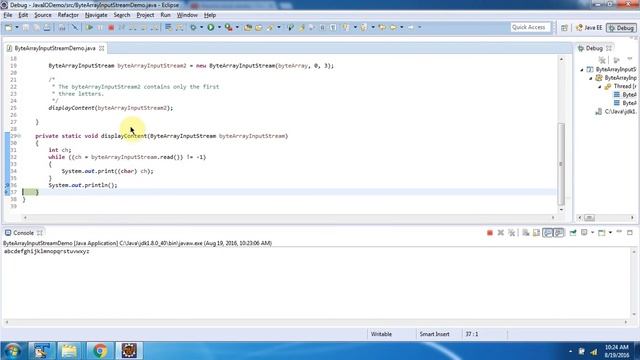The width and height of the screenshot is (640, 360).
Task: Click the Back navigation arrow in the toolbar
Action: click(393, 27)
